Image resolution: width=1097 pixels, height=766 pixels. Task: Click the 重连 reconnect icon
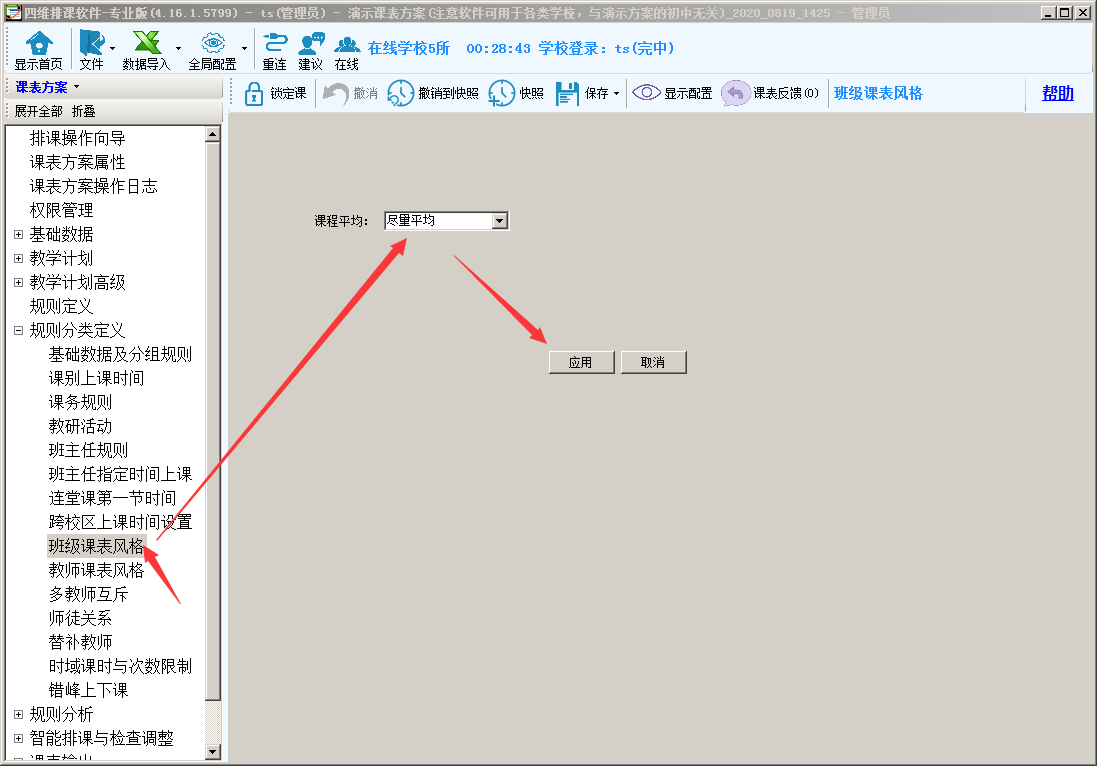coord(274,44)
